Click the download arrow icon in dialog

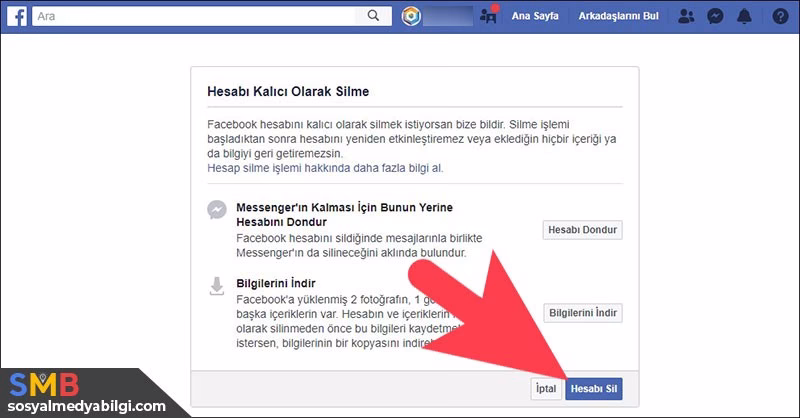click(x=217, y=286)
